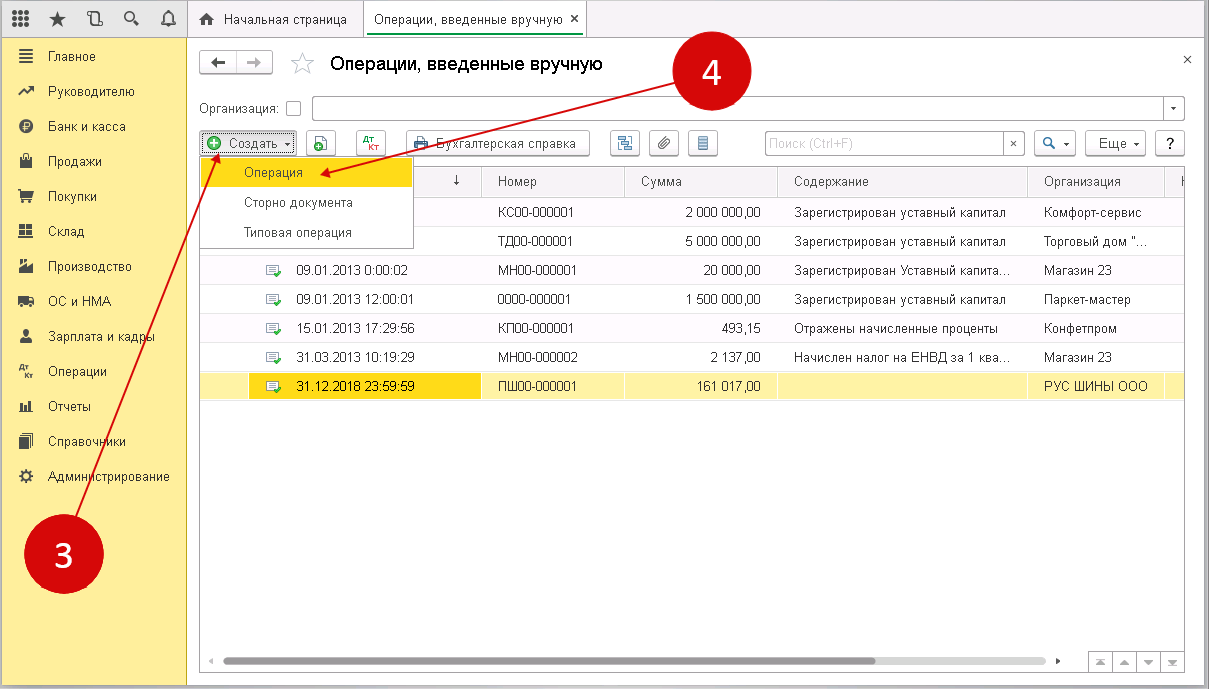Open help with the ? button
The height and width of the screenshot is (689, 1209).
[1170, 143]
